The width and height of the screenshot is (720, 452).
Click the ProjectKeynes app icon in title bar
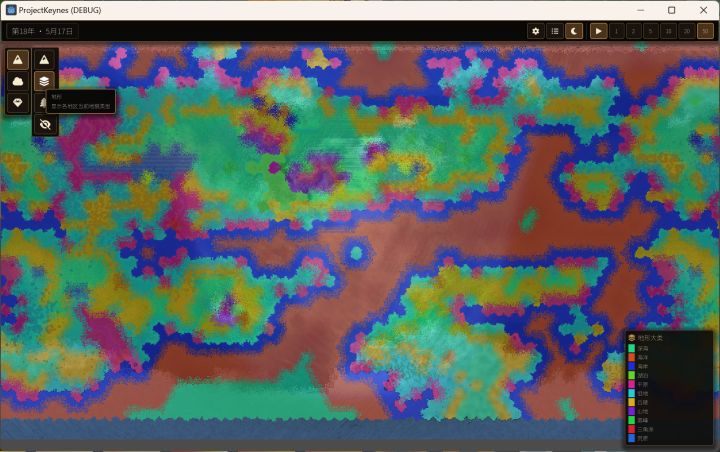11,10
